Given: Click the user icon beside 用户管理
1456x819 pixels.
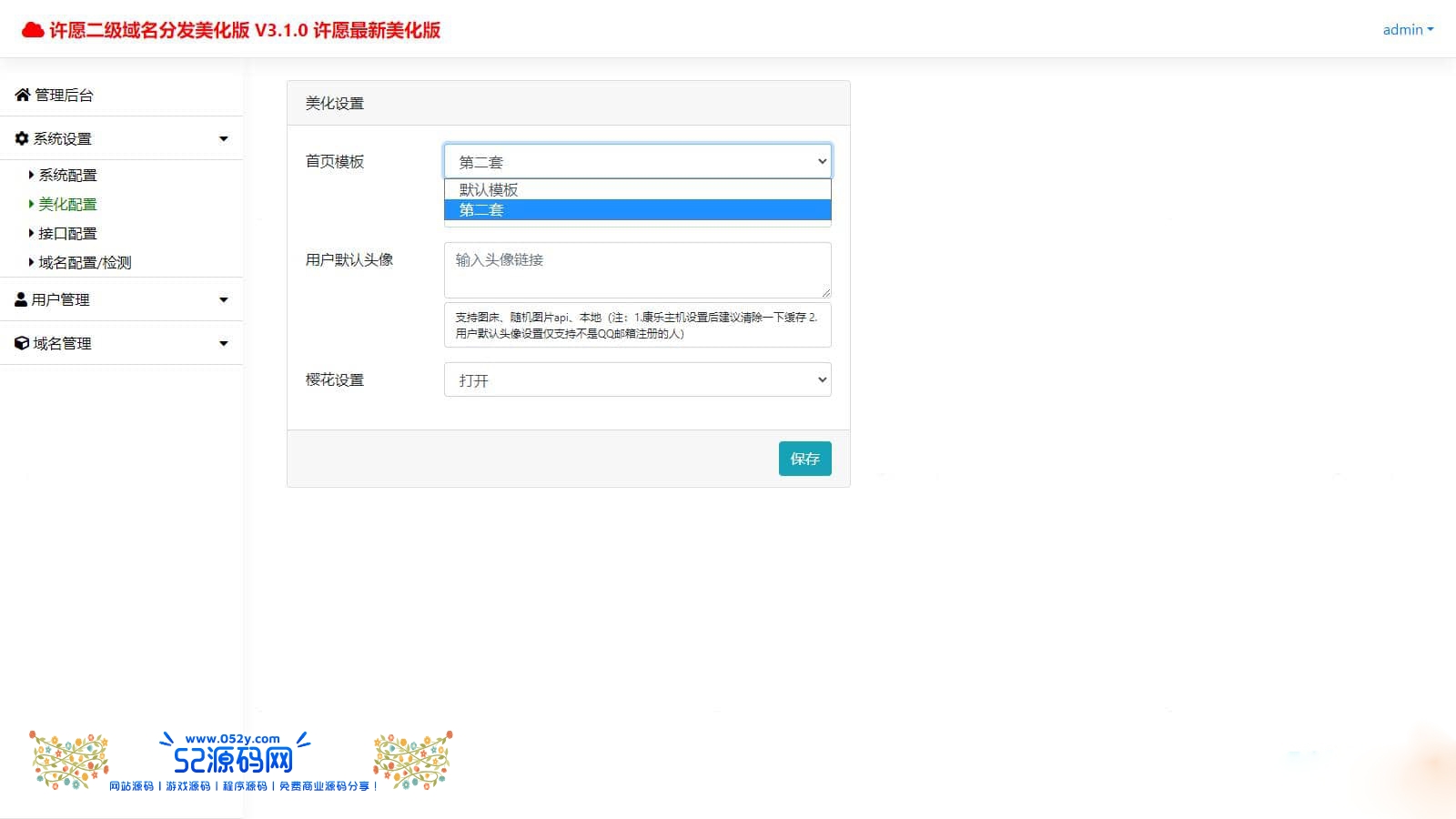Looking at the screenshot, I should coord(20,298).
